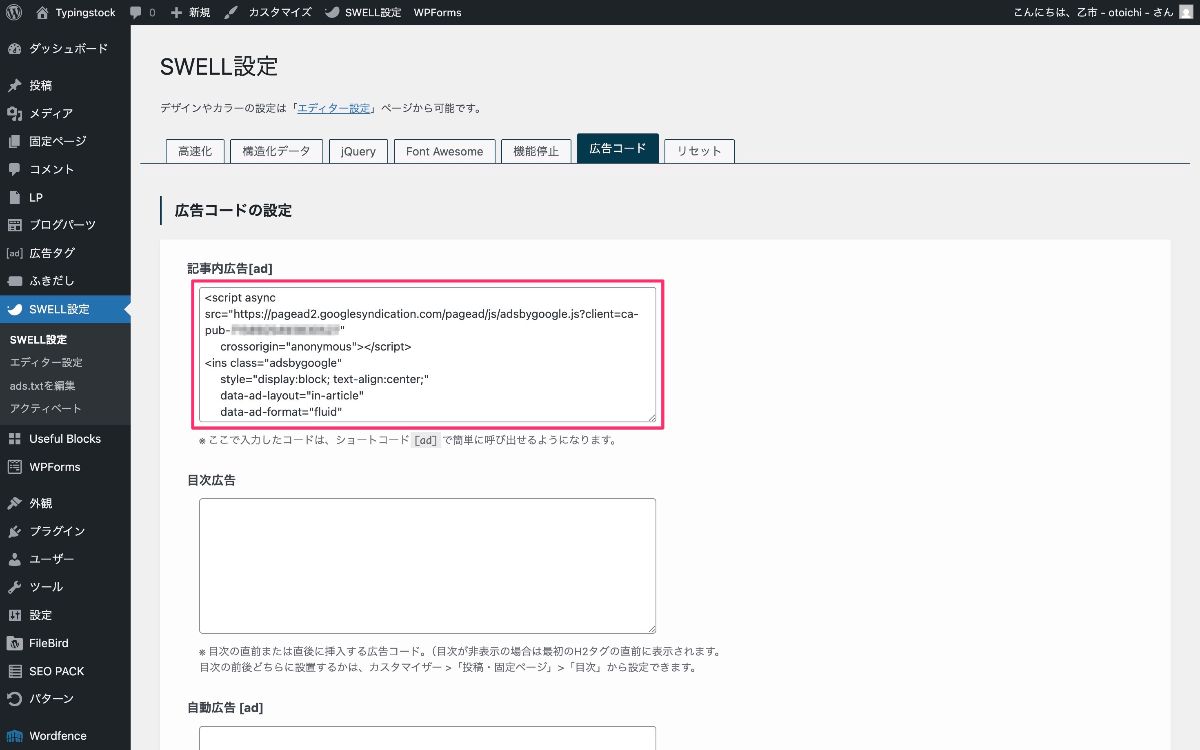Click the コメント speech bubble icon
Image resolution: width=1200 pixels, height=750 pixels.
click(x=14, y=170)
